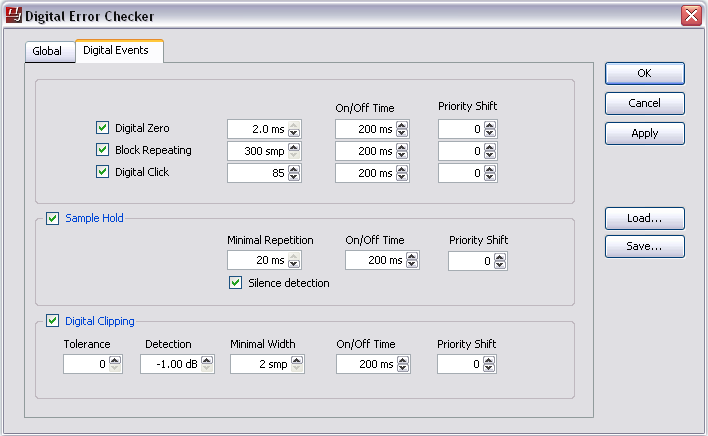Decrease the Block Repeating sample count spinner
The image size is (708, 436).
click(x=294, y=155)
